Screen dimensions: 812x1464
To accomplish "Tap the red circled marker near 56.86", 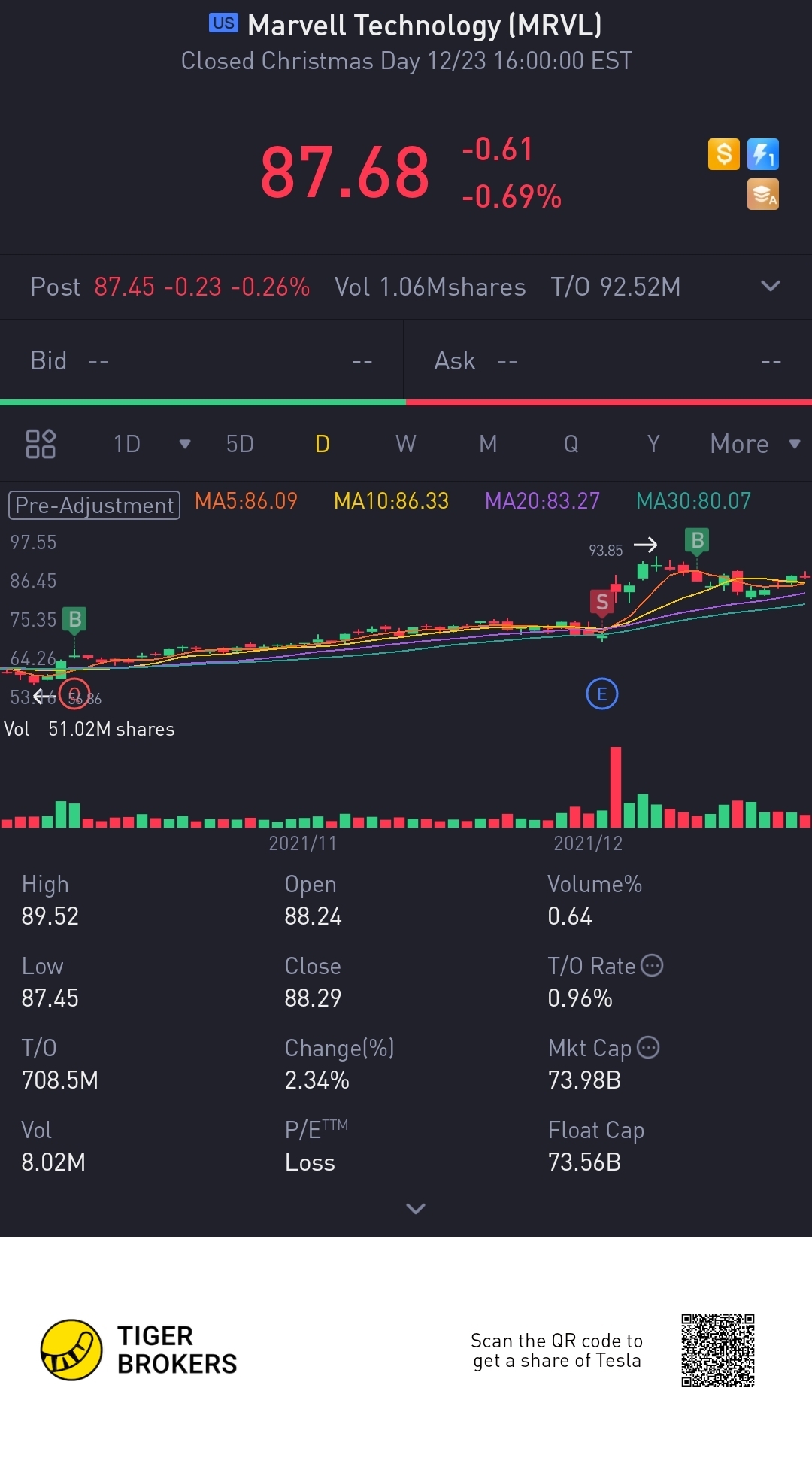I will [74, 694].
